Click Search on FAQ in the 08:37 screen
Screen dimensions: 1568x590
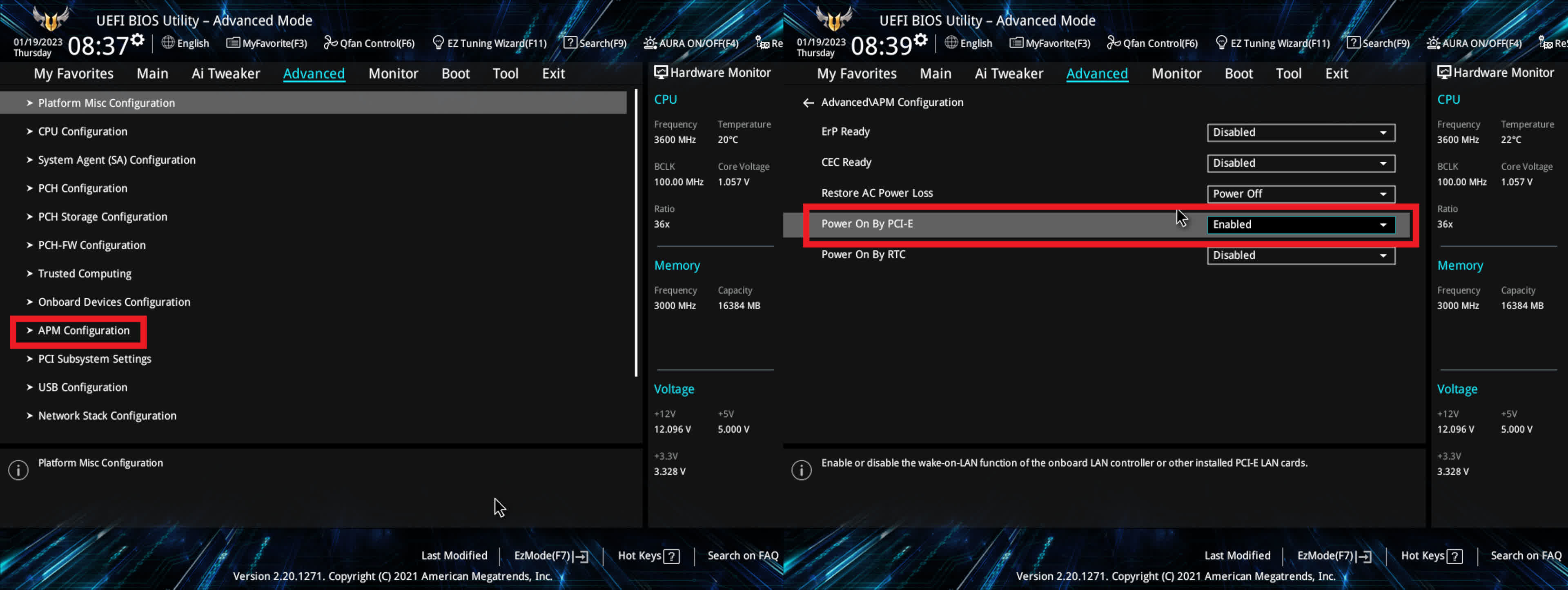tap(742, 555)
